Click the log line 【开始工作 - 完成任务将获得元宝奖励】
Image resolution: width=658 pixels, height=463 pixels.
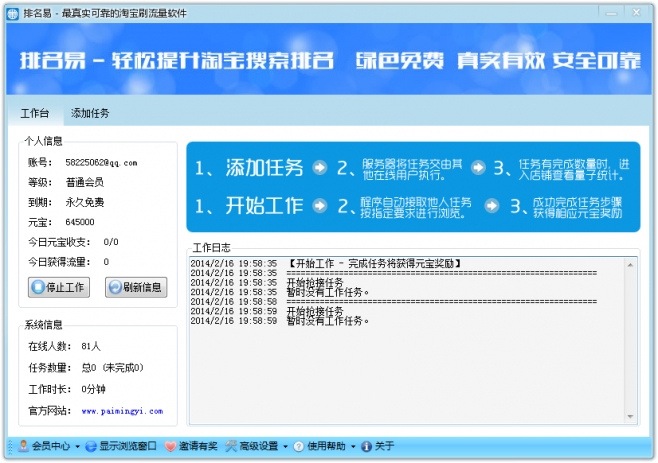pyautogui.click(x=374, y=264)
